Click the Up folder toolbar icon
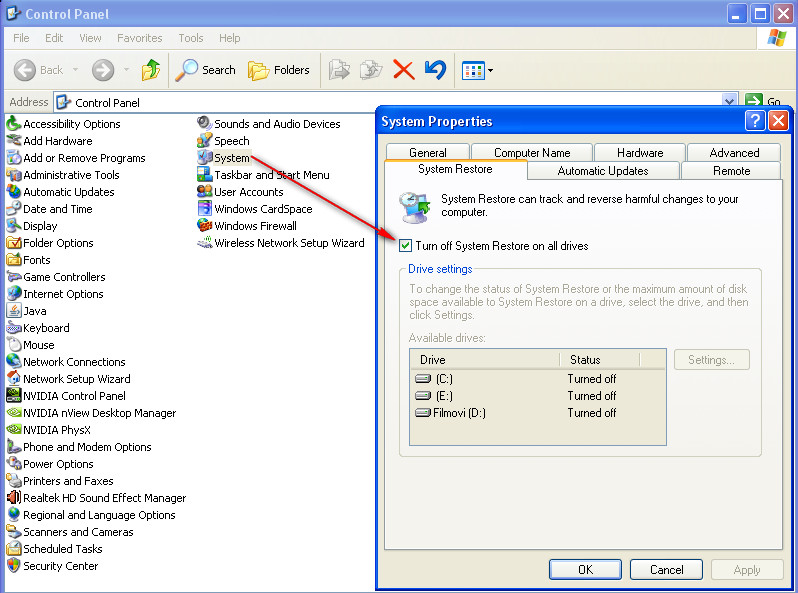Image resolution: width=798 pixels, height=593 pixels. point(151,70)
